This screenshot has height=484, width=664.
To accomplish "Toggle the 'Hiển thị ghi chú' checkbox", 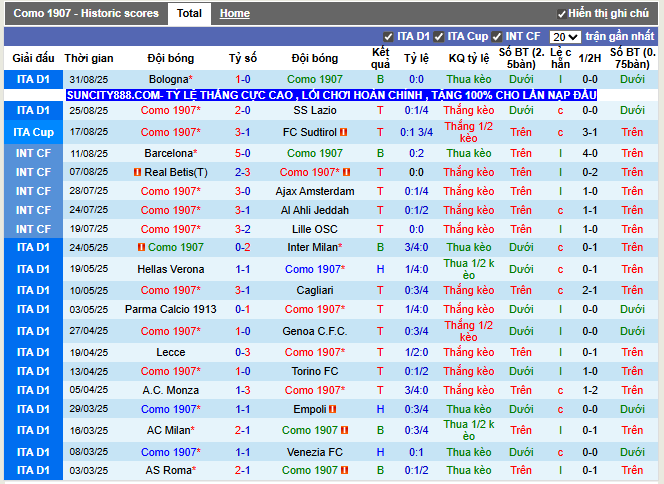I will 562,14.
